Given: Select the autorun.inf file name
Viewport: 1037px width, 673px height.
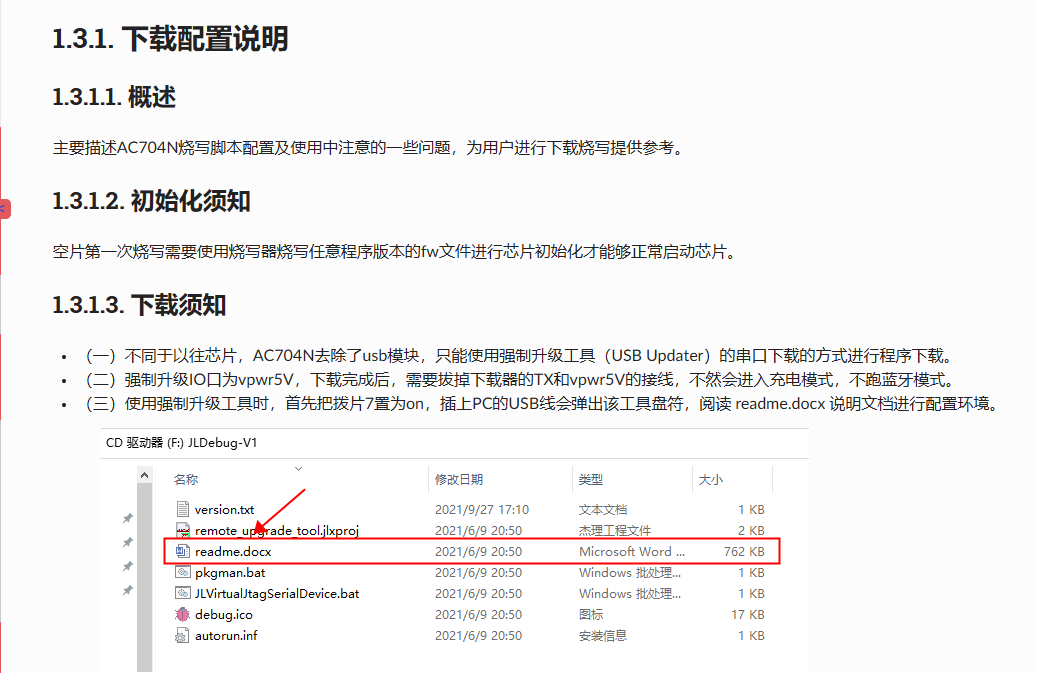Looking at the screenshot, I should pos(226,636).
